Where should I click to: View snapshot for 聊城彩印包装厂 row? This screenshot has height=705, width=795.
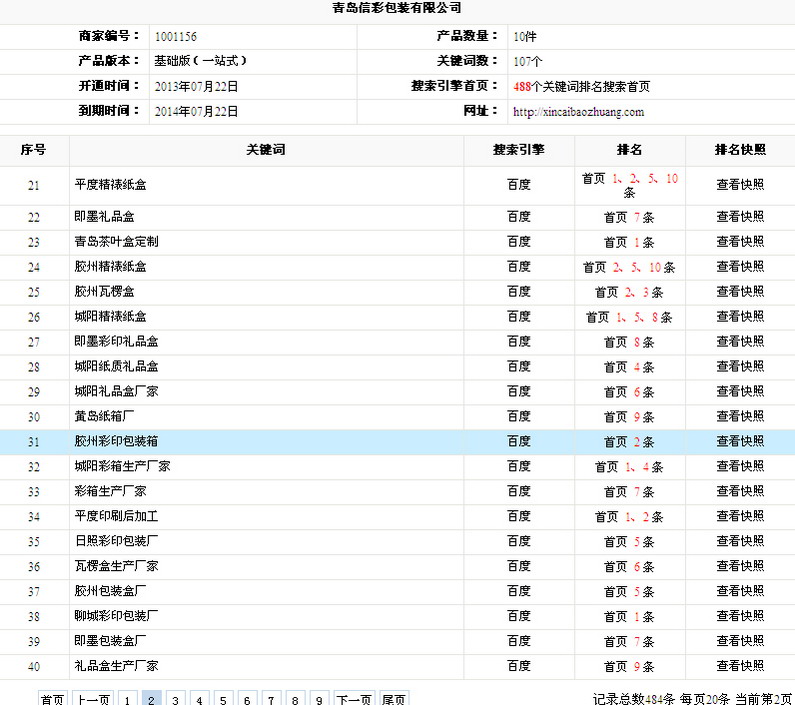tap(740, 617)
